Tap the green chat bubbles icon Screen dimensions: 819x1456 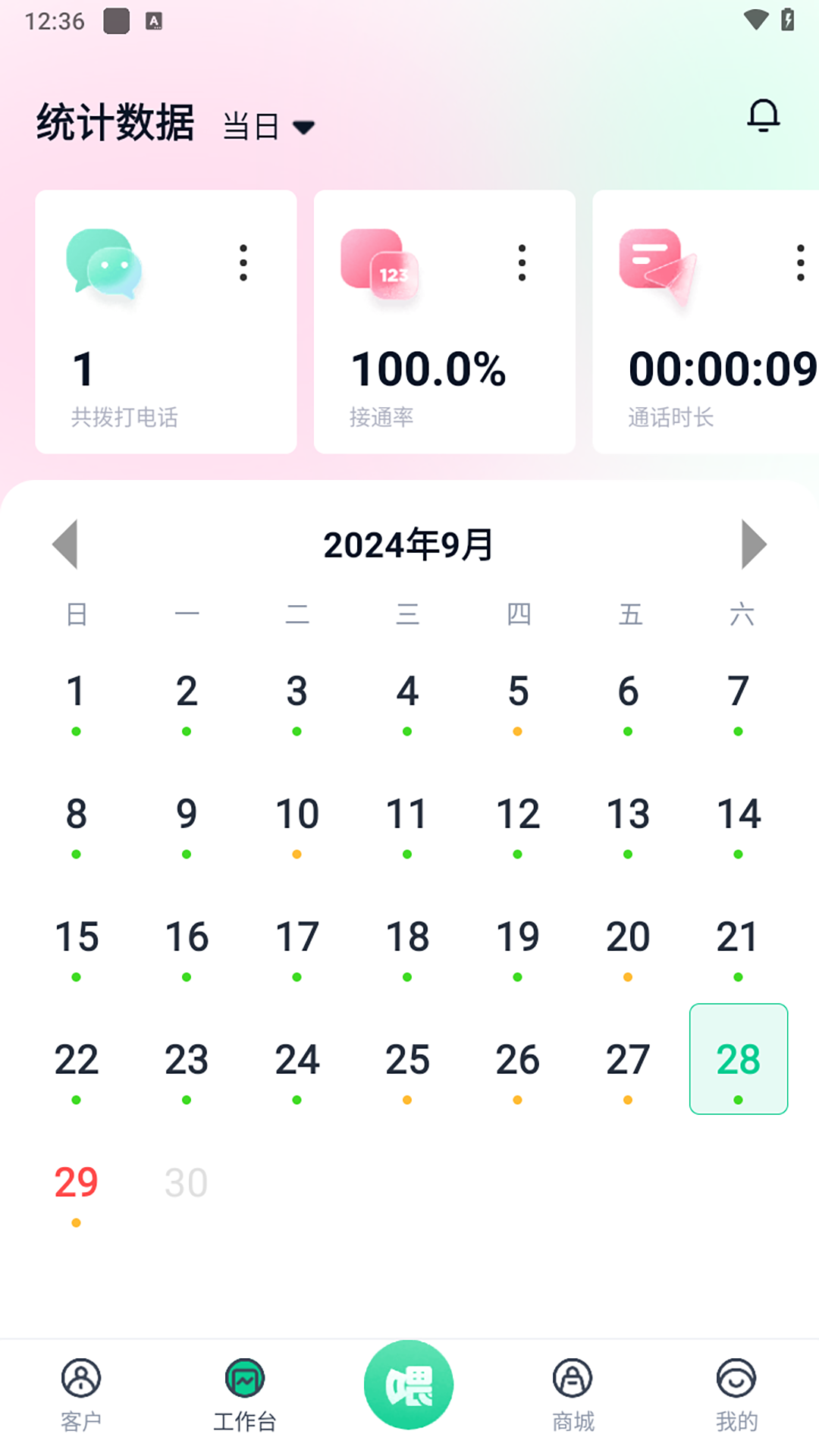tap(105, 263)
